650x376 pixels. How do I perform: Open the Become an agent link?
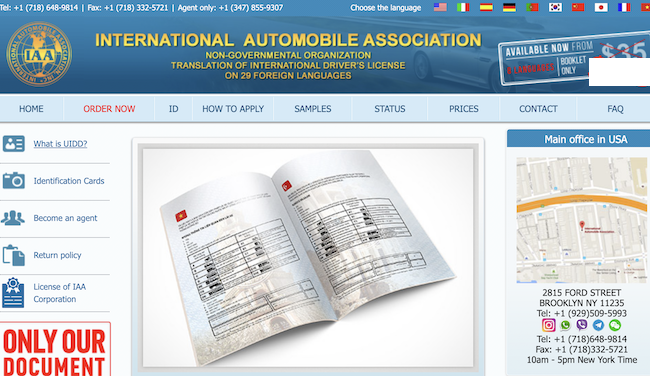point(65,218)
